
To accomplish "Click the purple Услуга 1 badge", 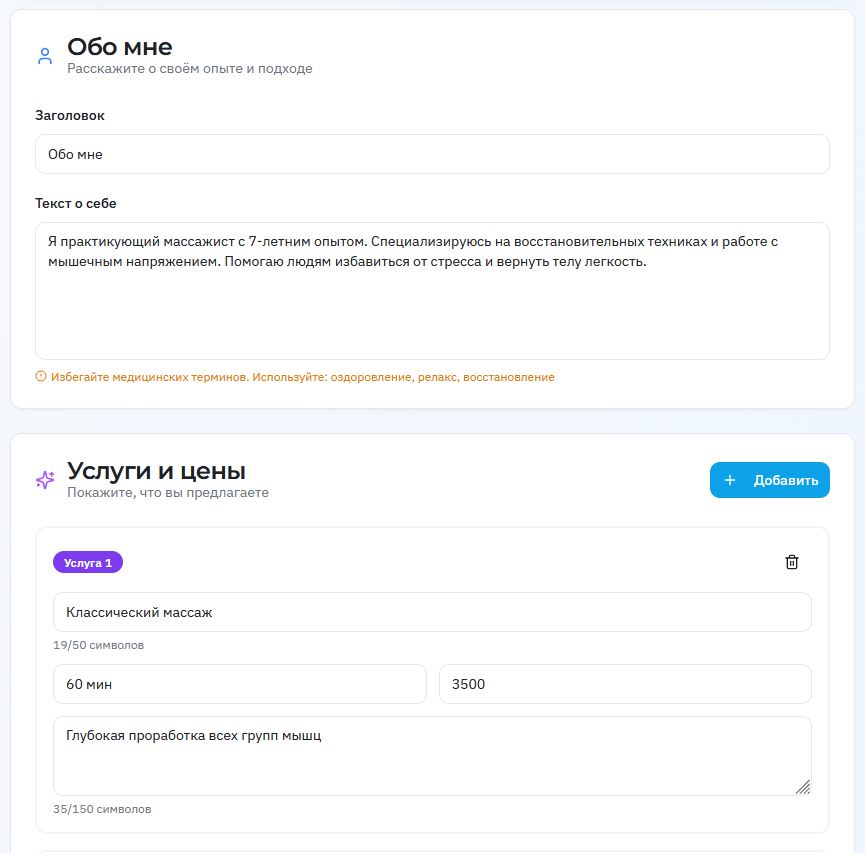I will tap(88, 563).
